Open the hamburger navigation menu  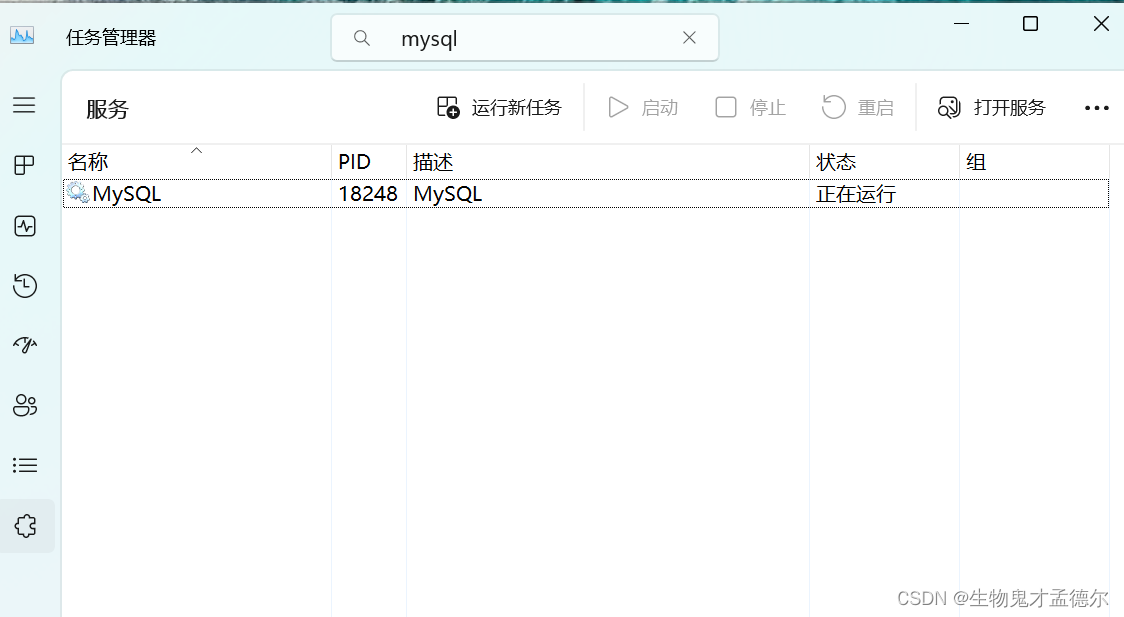click(24, 105)
